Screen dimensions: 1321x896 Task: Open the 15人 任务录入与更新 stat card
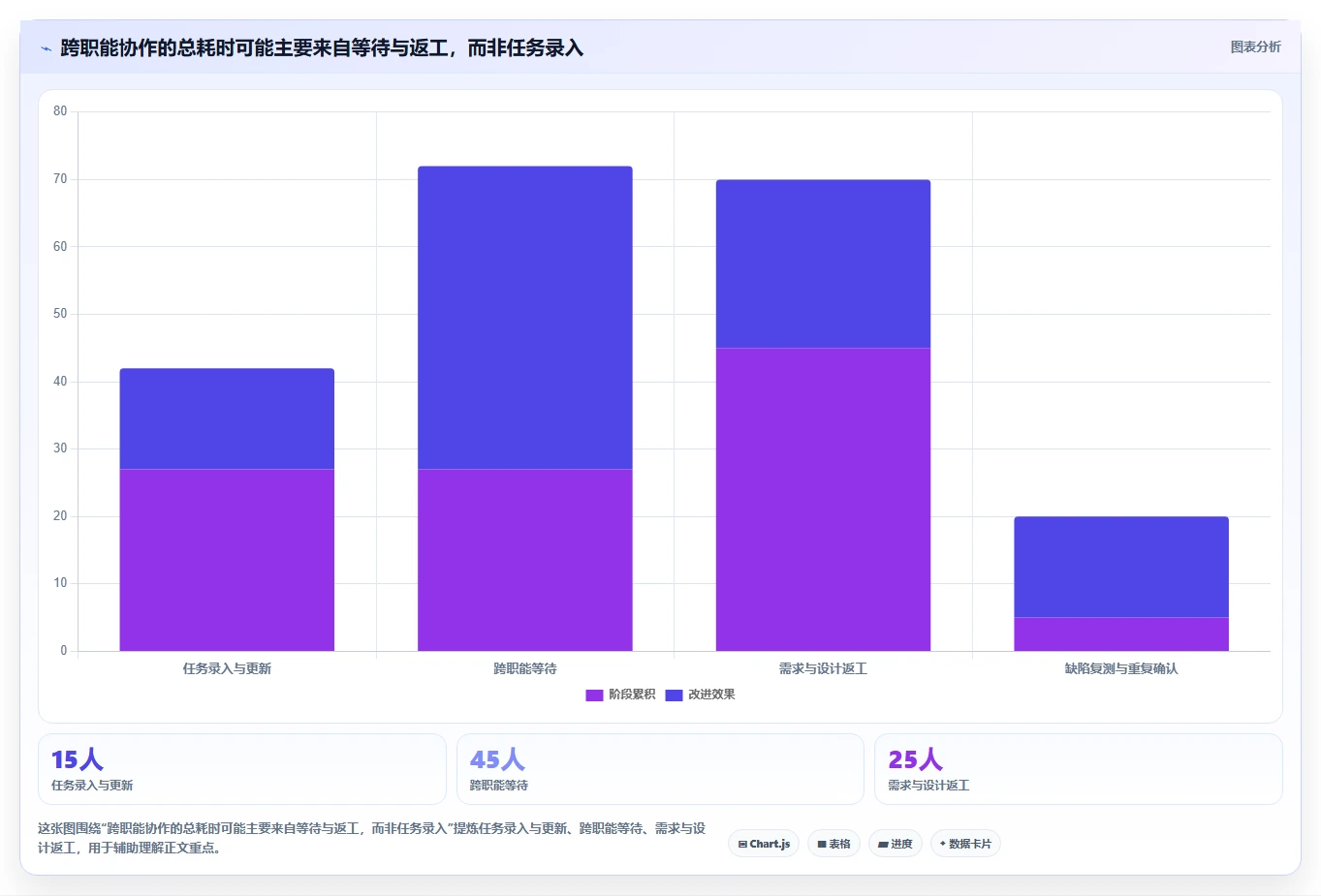tap(242, 769)
